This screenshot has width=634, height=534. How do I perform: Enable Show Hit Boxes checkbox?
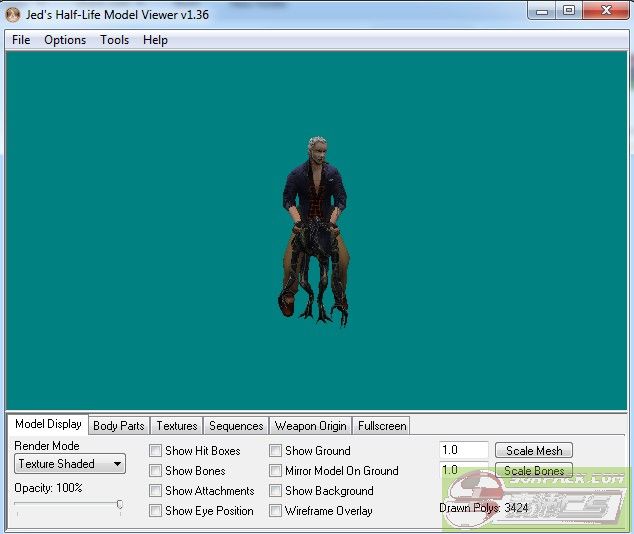[155, 451]
